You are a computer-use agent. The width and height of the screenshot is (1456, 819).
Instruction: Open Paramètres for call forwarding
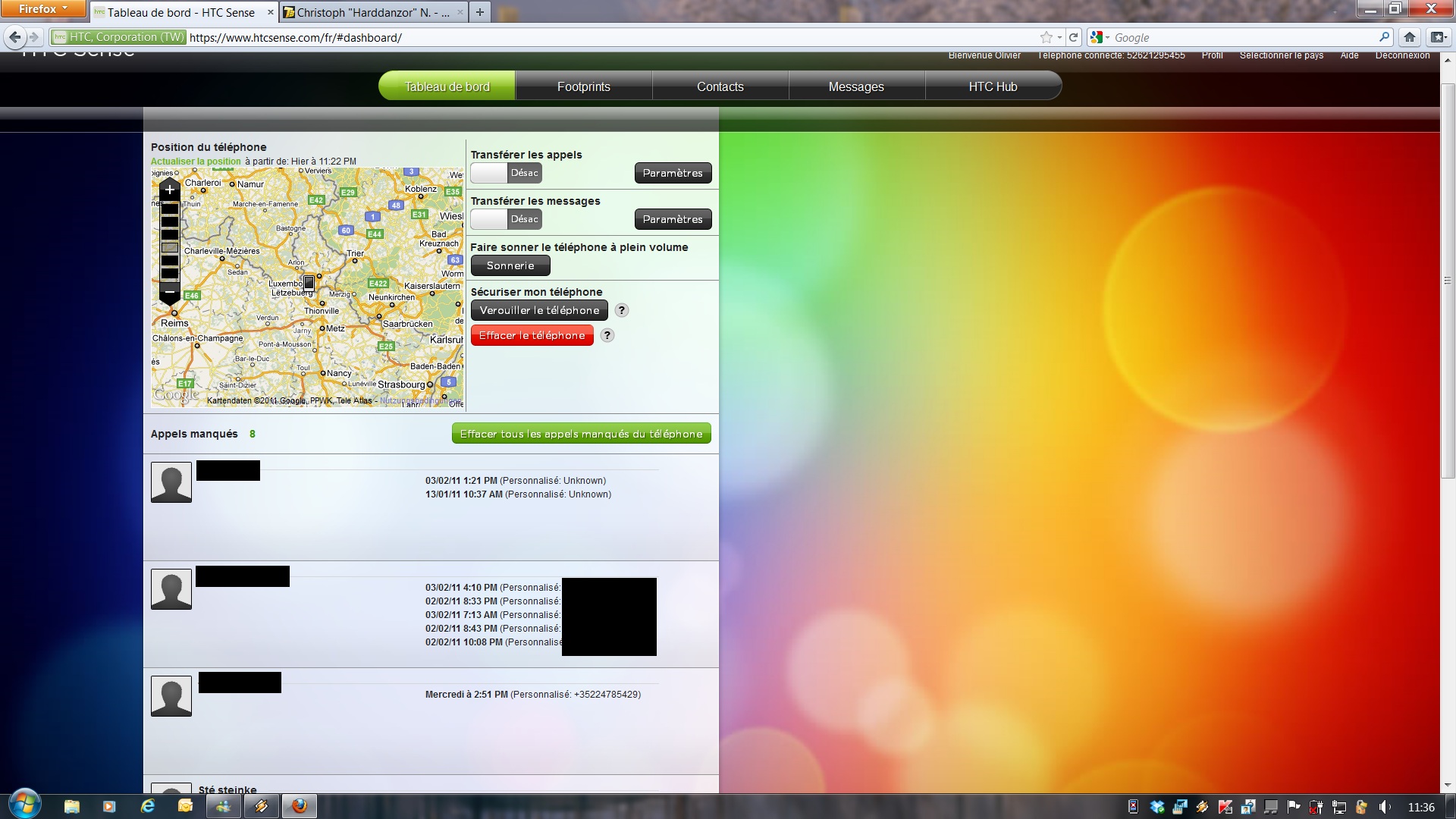[x=673, y=173]
